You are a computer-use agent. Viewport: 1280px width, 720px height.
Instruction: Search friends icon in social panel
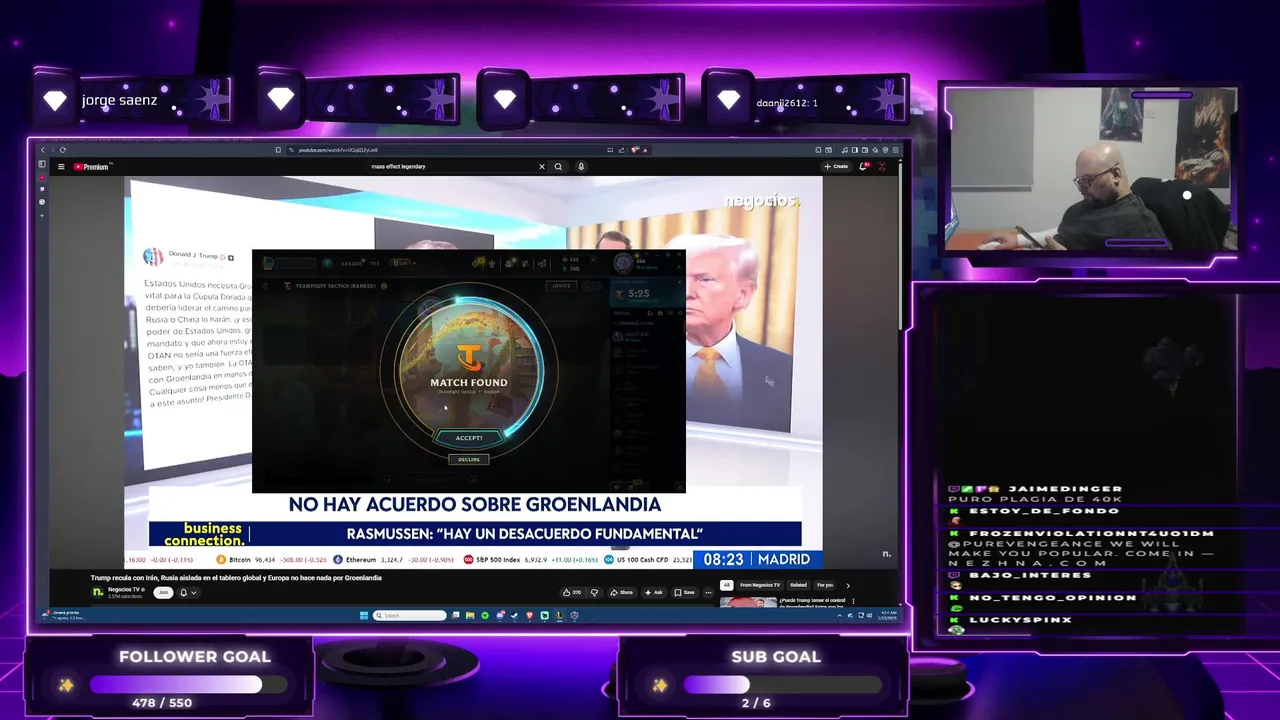tap(680, 313)
